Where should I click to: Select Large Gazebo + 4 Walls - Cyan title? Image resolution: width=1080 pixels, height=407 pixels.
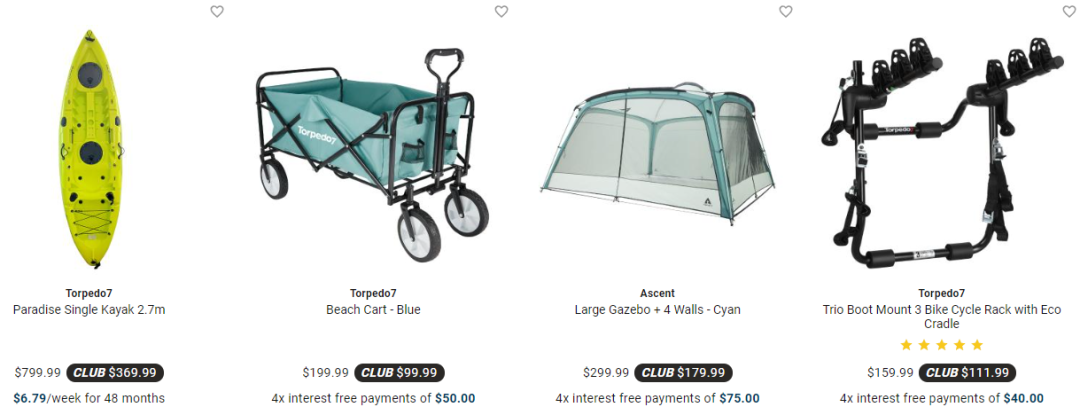point(658,310)
